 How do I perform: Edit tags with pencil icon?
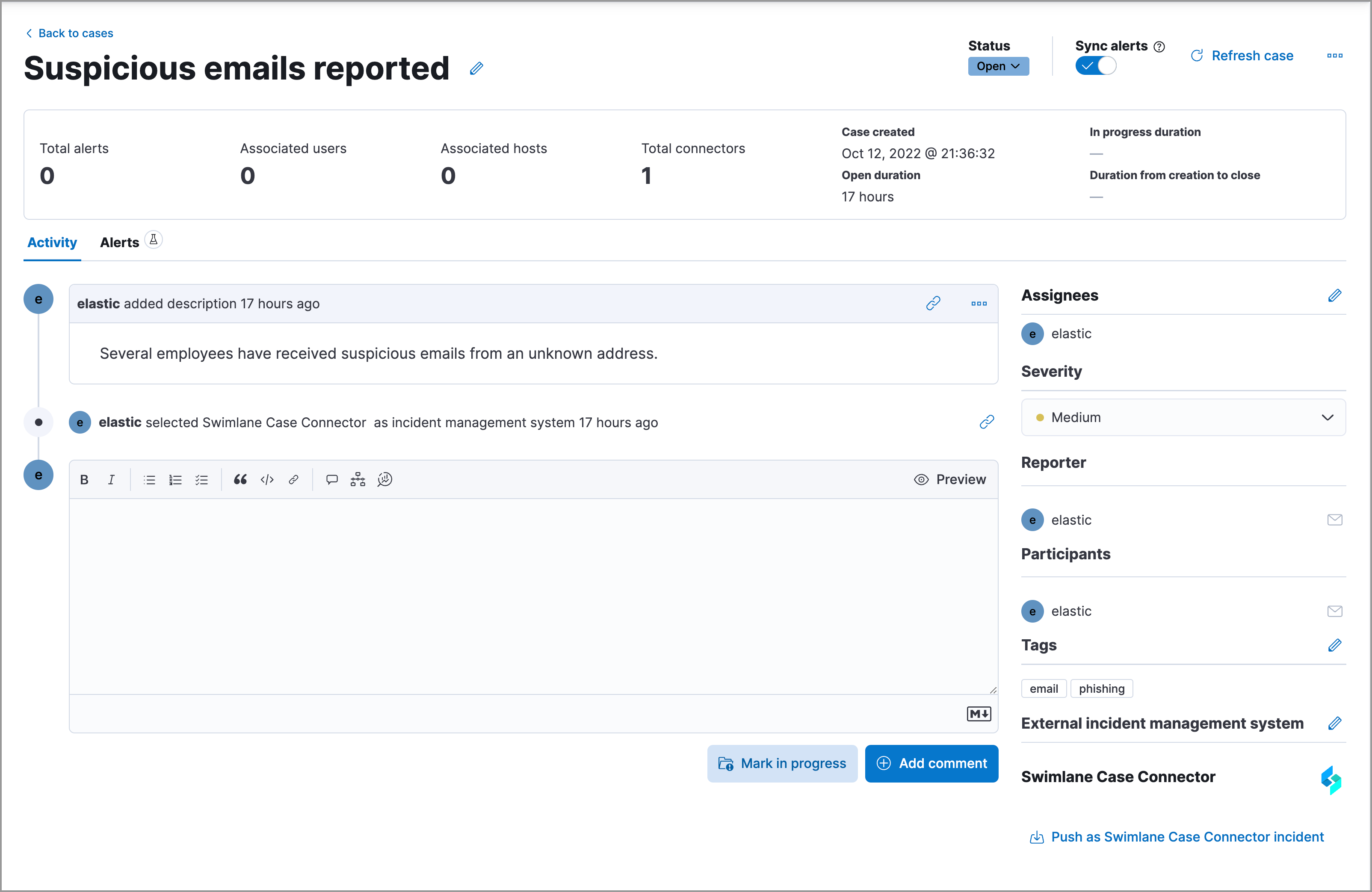click(1334, 645)
